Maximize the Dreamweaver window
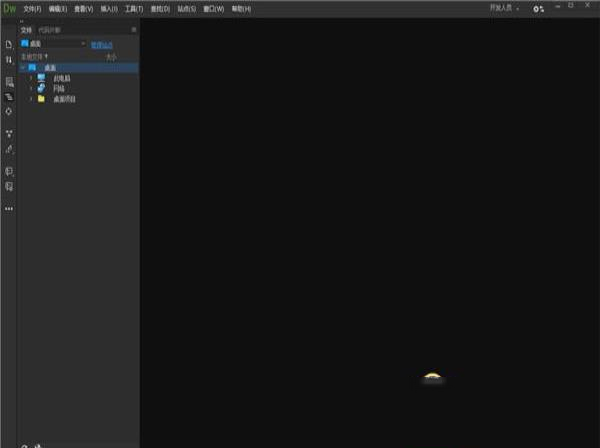The height and width of the screenshot is (448, 600). click(x=571, y=5)
